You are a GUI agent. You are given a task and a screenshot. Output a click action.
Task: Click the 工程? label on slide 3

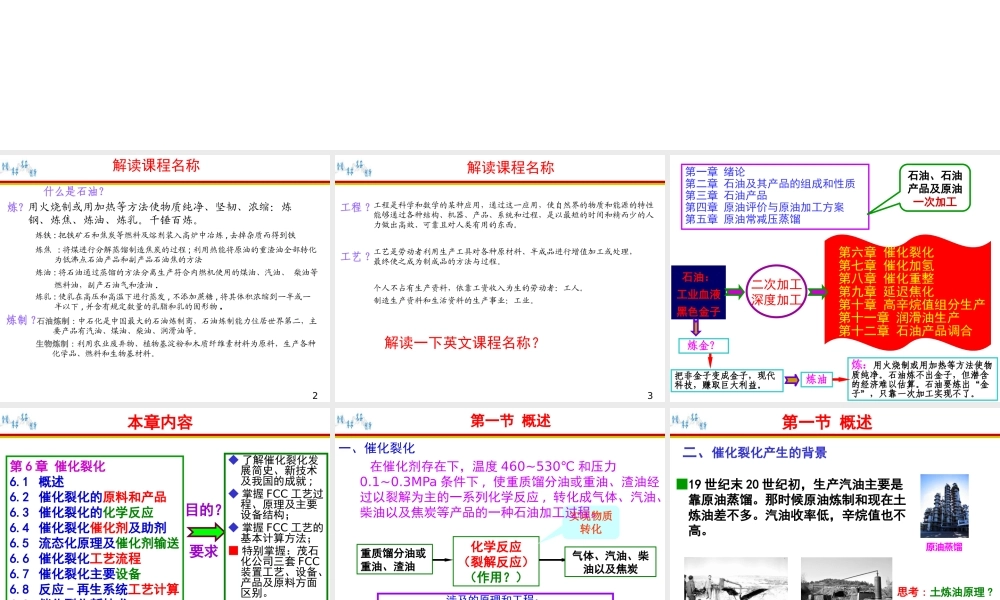[x=355, y=207]
